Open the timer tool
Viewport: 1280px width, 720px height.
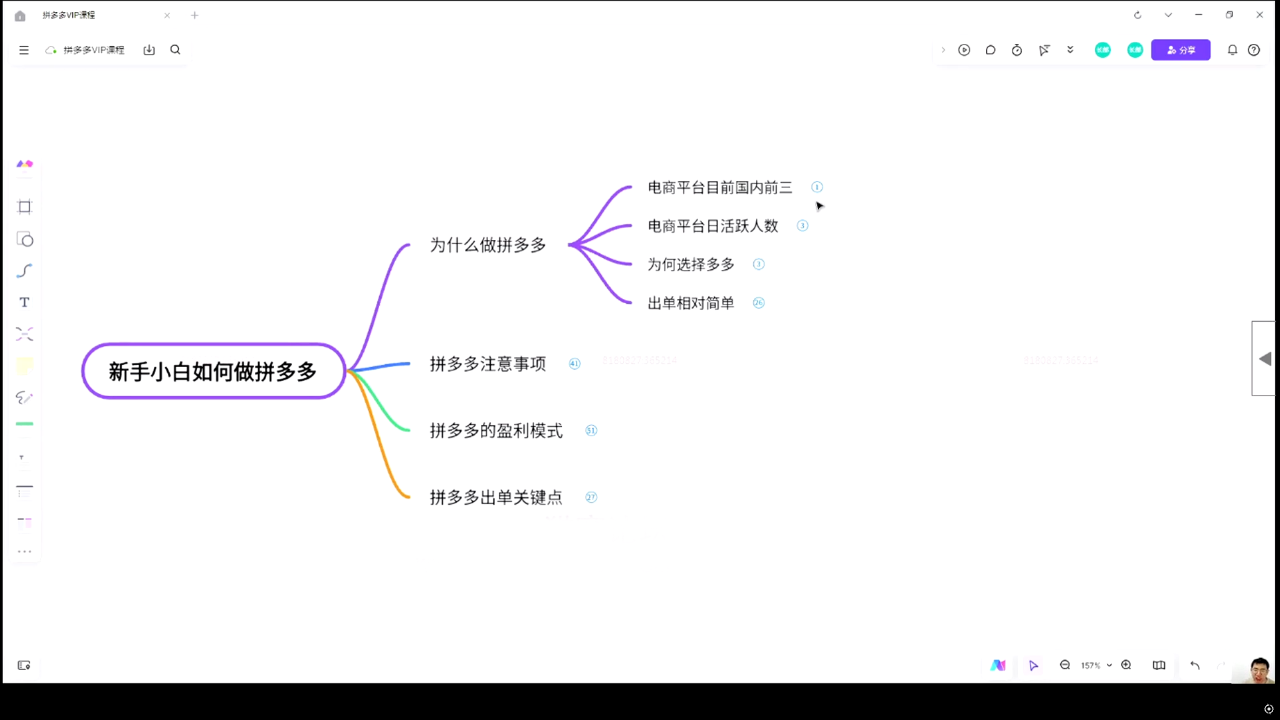click(1017, 50)
